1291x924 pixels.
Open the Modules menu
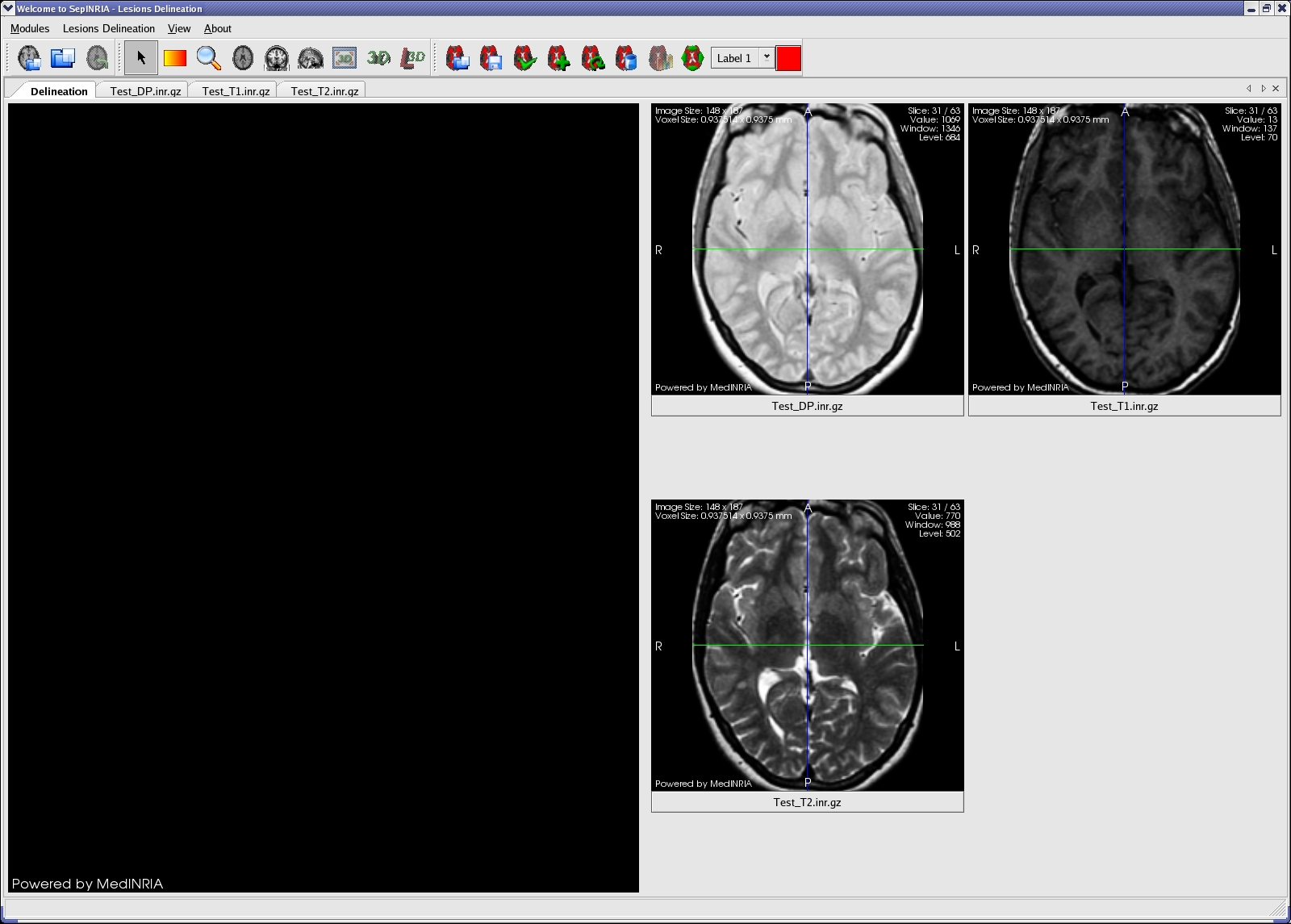[30, 28]
